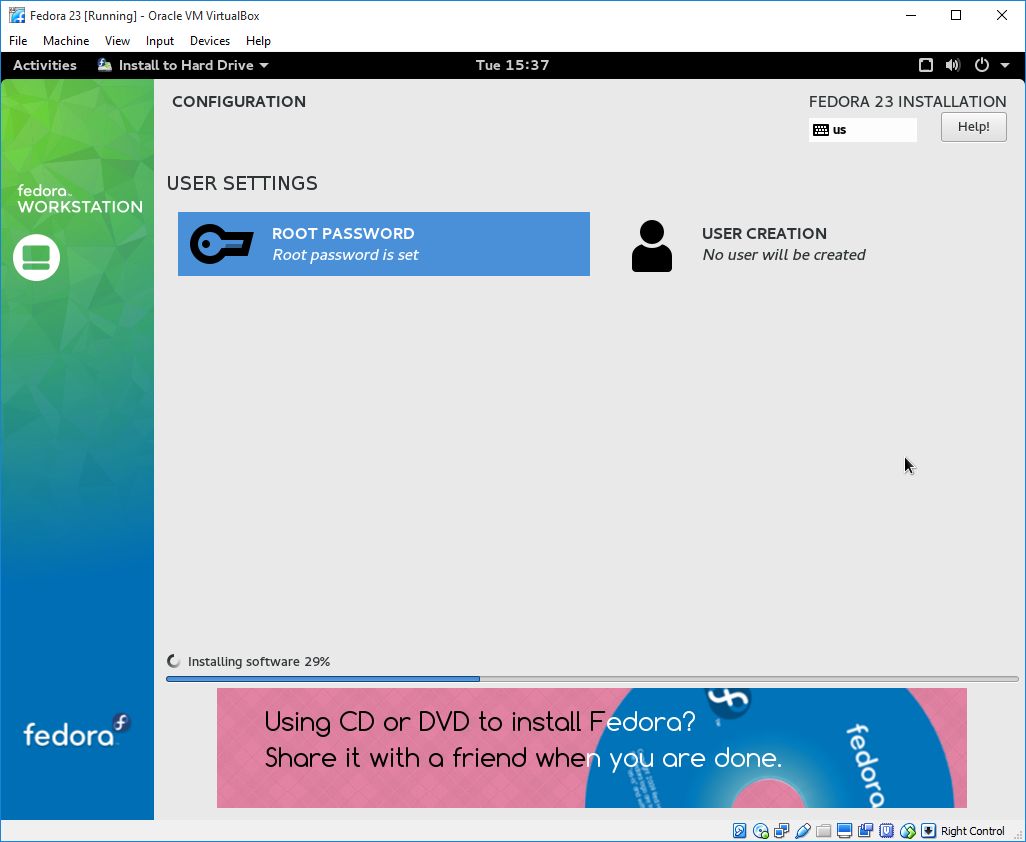Click 'Installing software 29%' status text
Viewport: 1026px width, 842px height.
[x=258, y=661]
